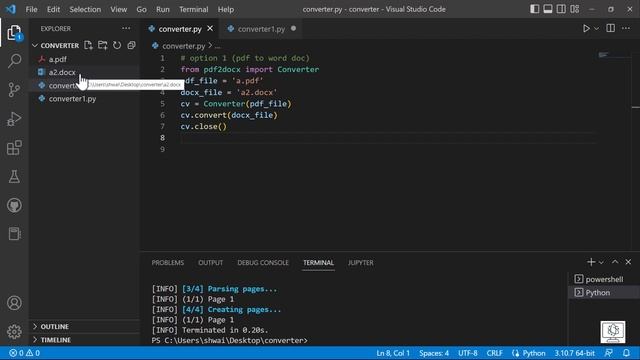This screenshot has height=360, width=640.
Task: Open Explorer views and more actions menu
Action: [x=126, y=28]
